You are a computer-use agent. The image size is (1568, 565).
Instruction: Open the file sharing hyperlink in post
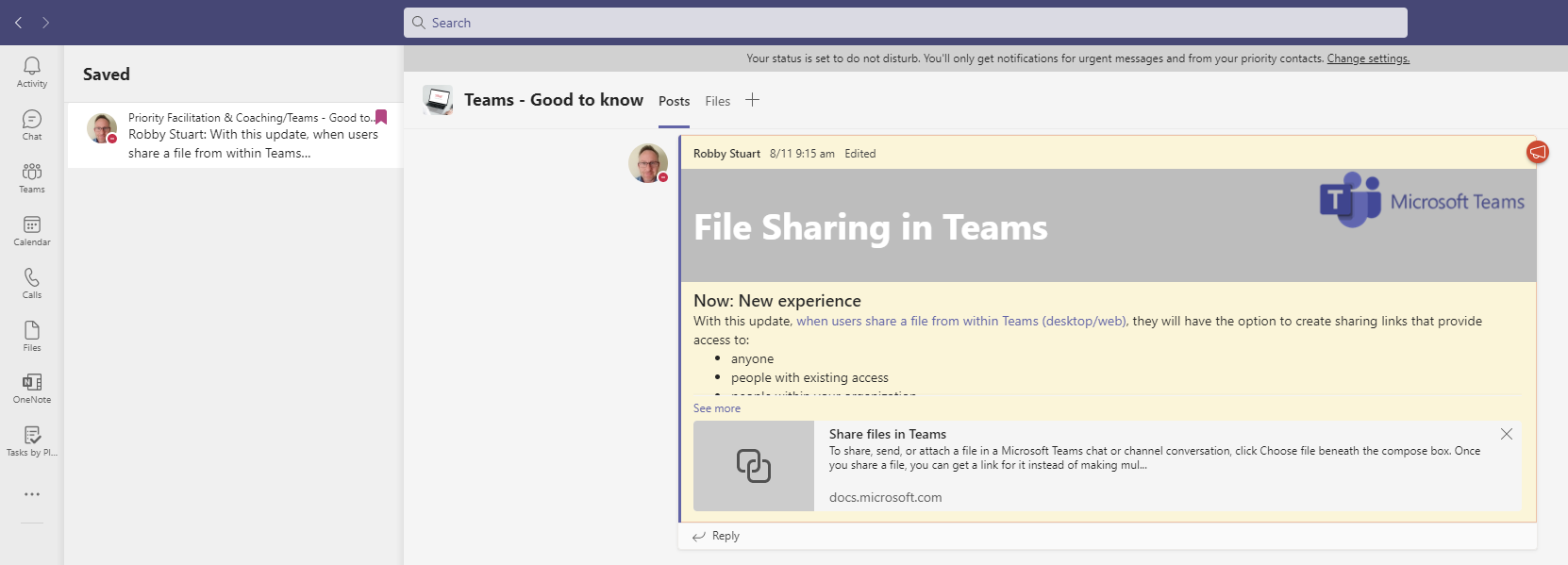point(961,321)
